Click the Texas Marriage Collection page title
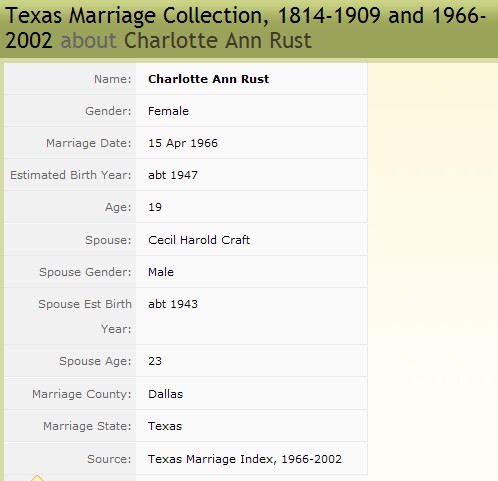This screenshot has width=498, height=481. tap(245, 28)
